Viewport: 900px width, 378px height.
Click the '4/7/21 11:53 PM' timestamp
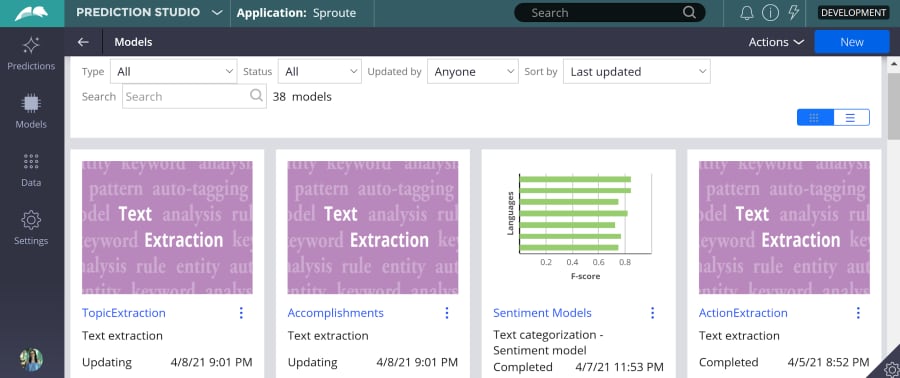pyautogui.click(x=619, y=367)
